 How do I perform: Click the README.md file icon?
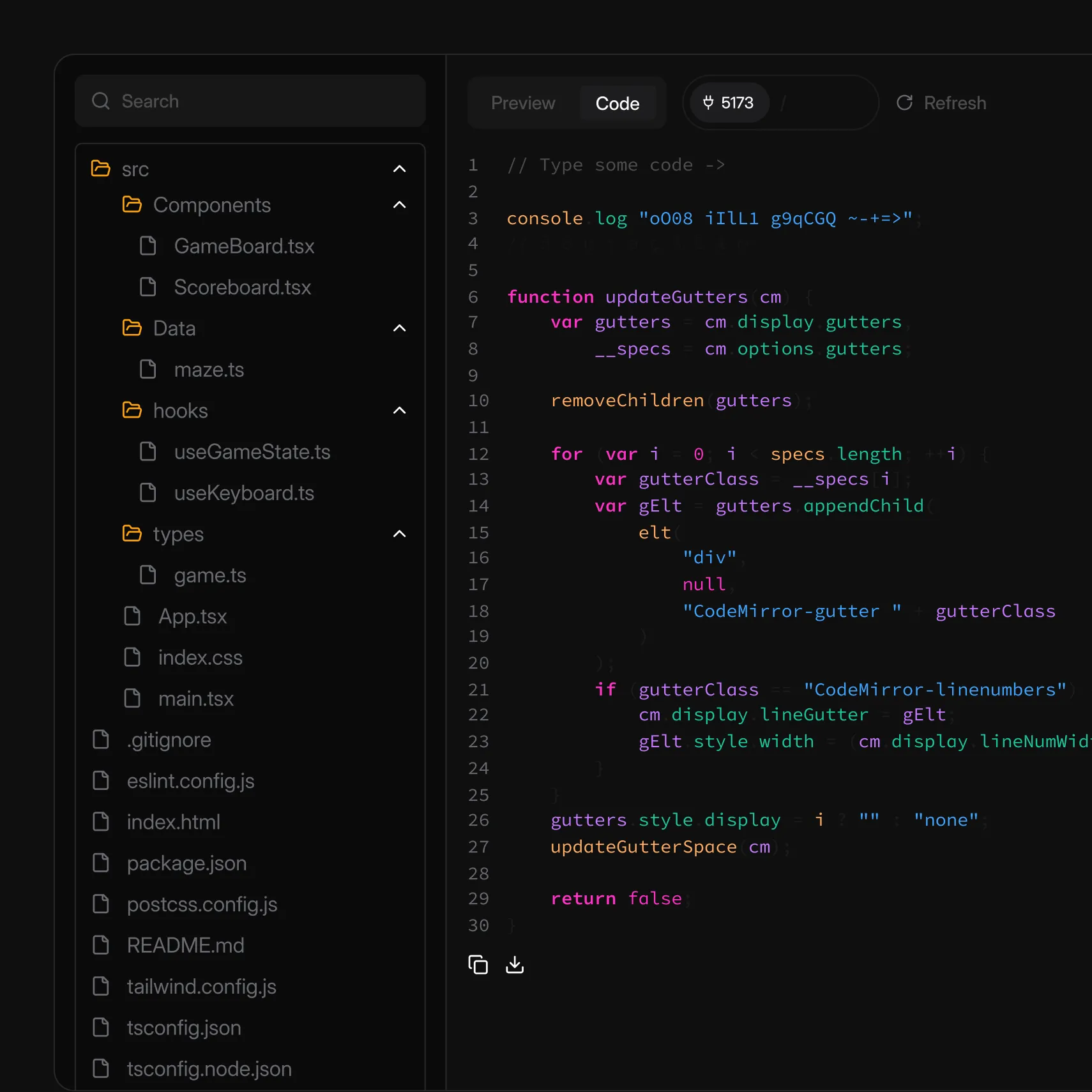click(x=101, y=945)
